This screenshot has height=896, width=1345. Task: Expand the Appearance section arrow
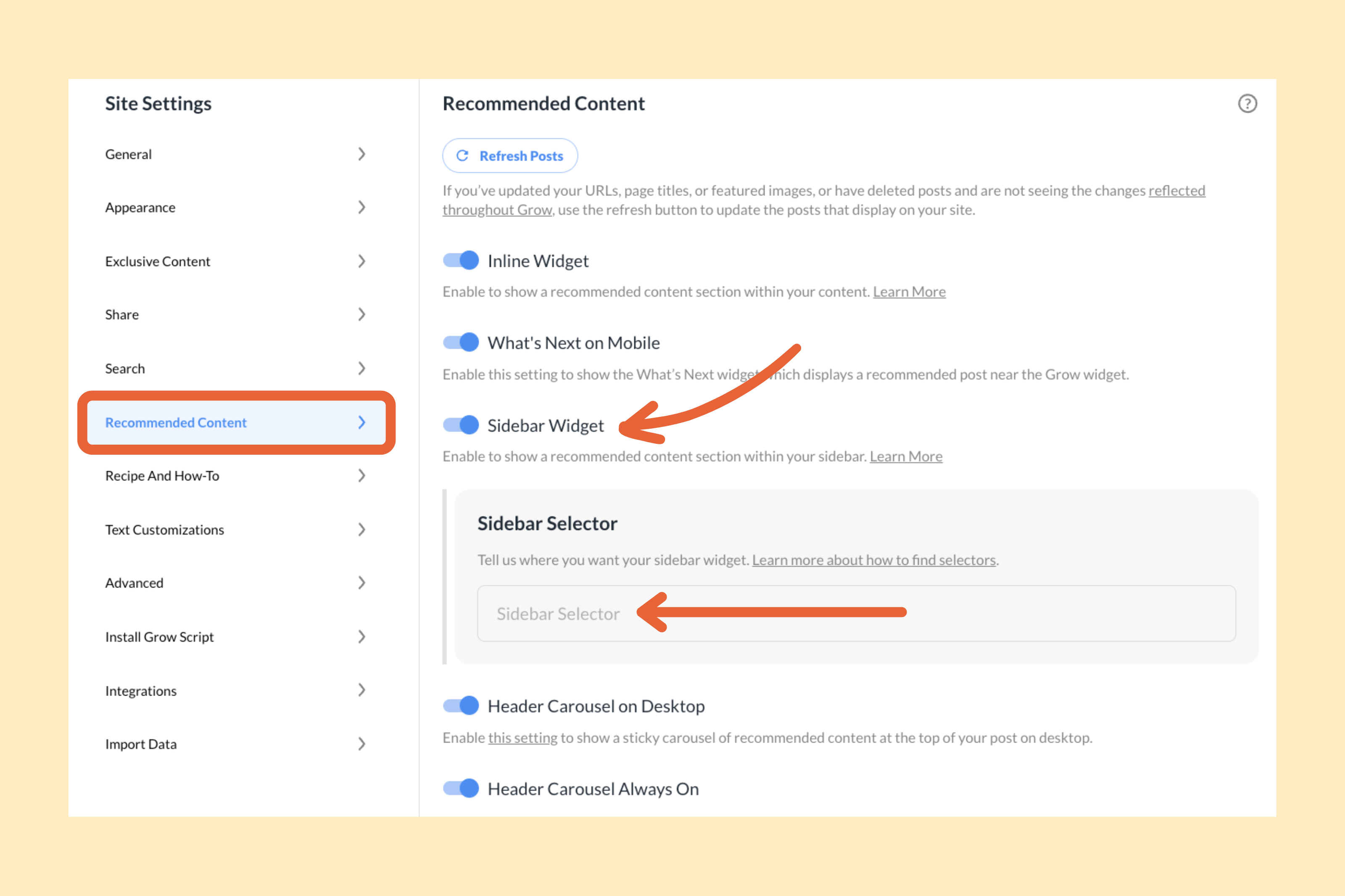[361, 208]
